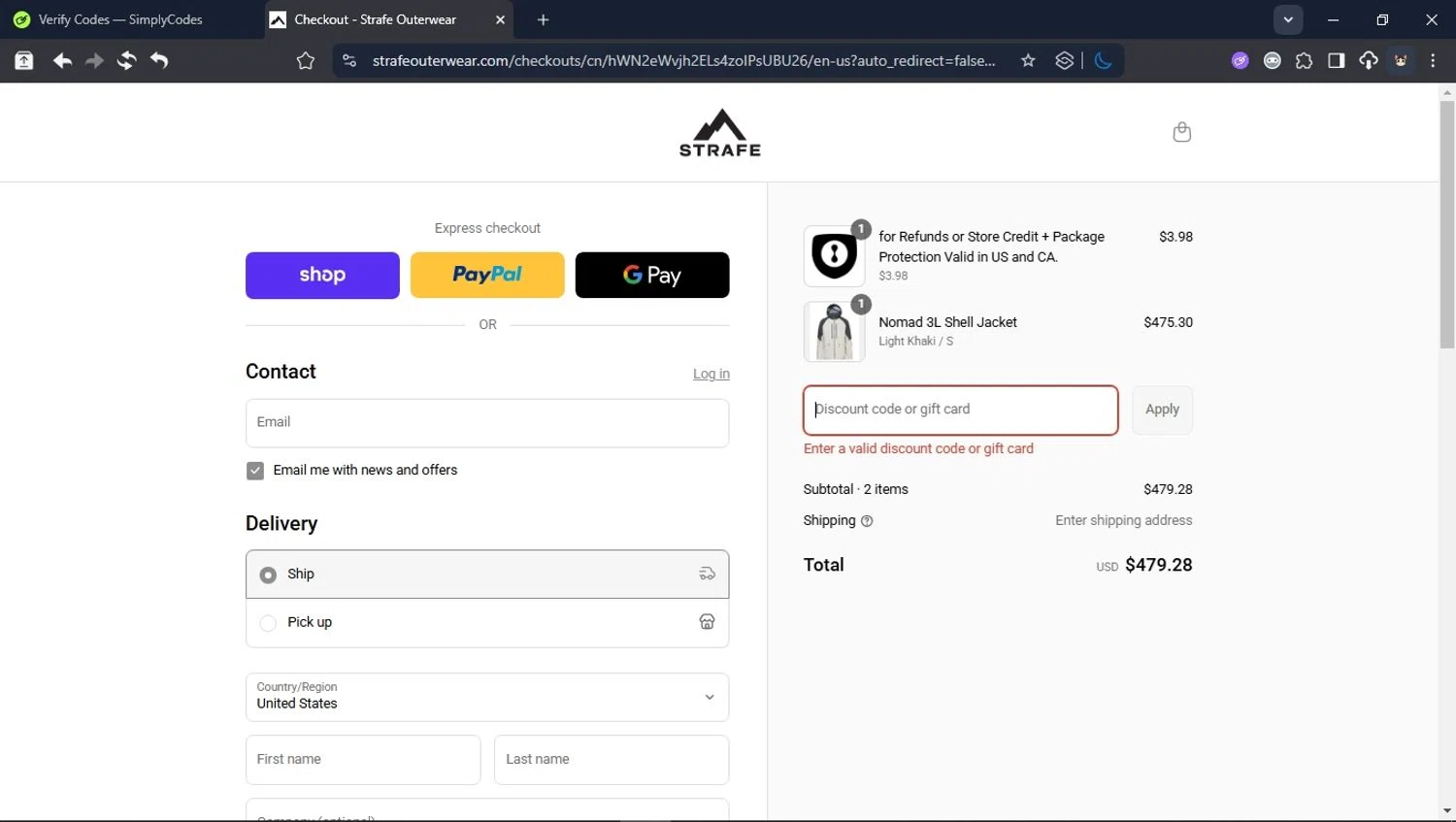The height and width of the screenshot is (822, 1456).
Task: Click the delivery truck icon in Ship row
Action: 707,575
